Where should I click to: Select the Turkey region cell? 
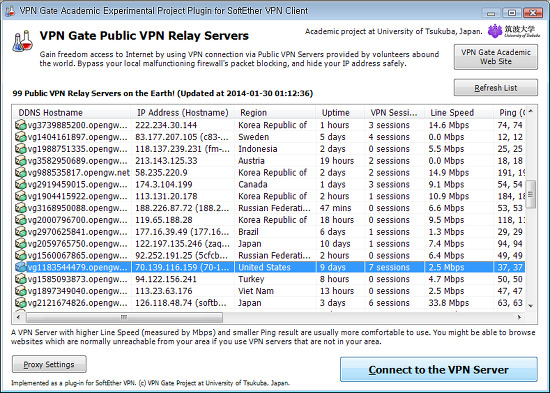[x=251, y=279]
